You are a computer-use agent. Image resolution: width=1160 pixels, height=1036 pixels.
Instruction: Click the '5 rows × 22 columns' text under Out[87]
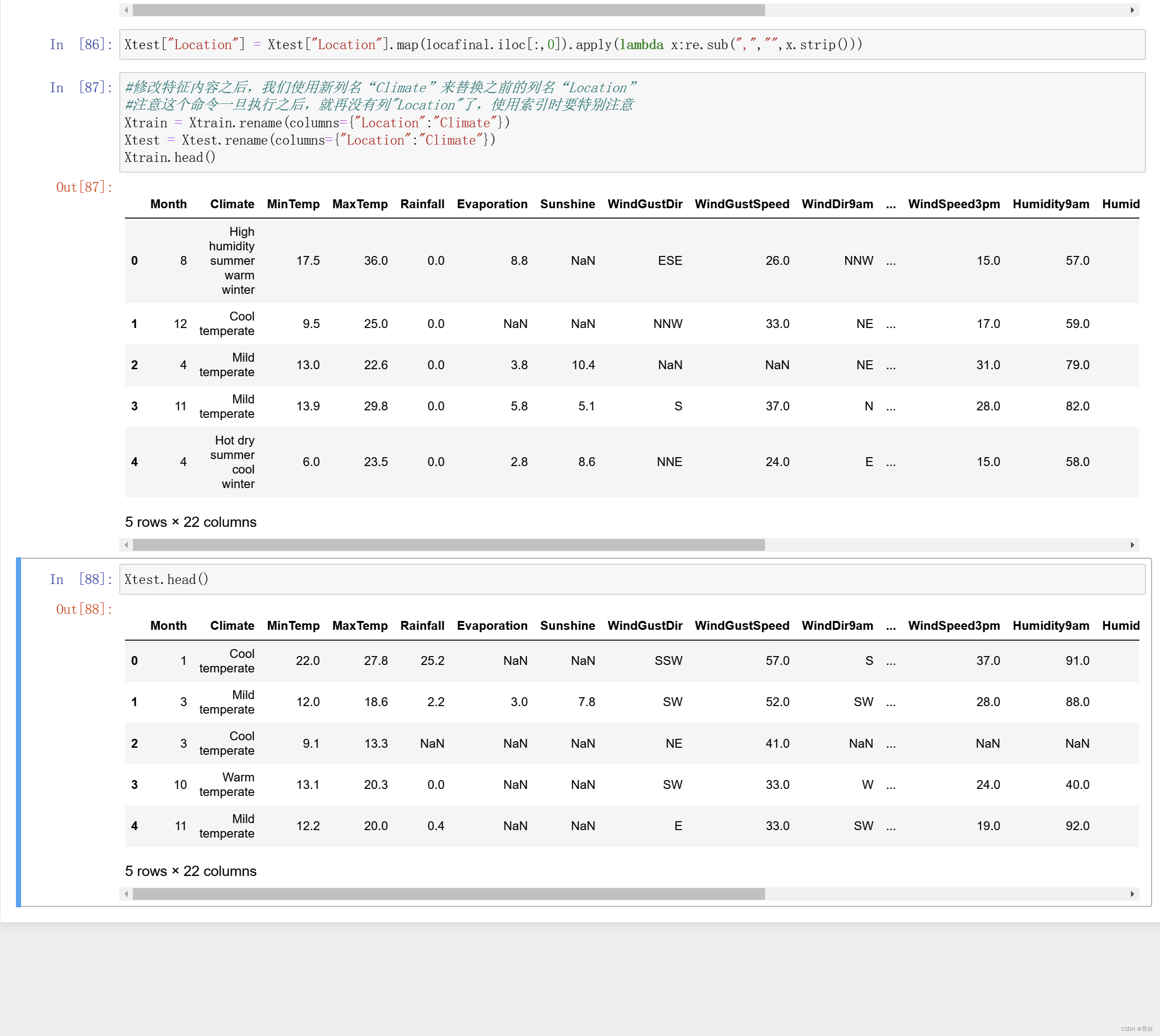(x=190, y=522)
